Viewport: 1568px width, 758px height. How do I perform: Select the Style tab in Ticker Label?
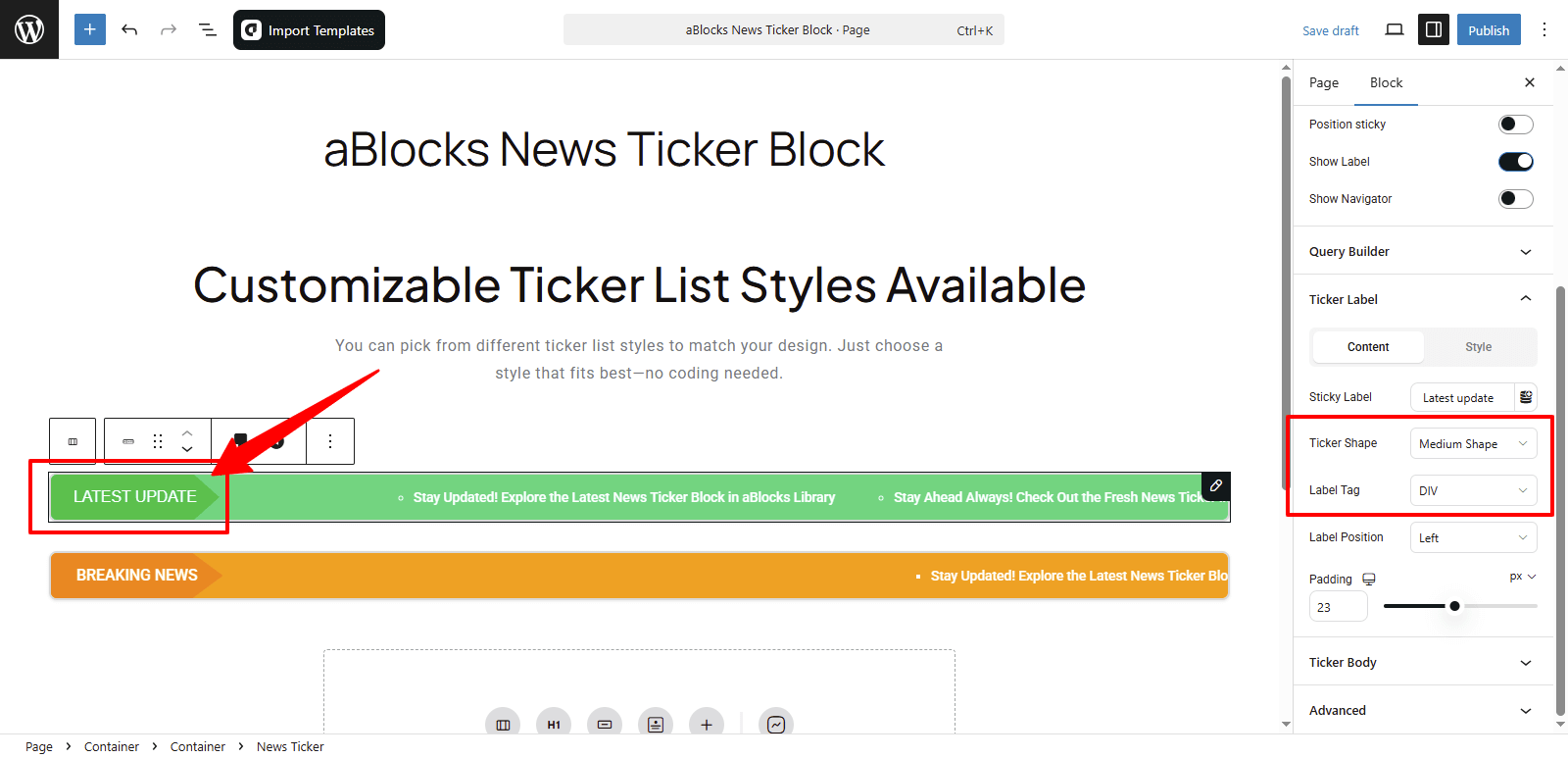click(x=1479, y=347)
